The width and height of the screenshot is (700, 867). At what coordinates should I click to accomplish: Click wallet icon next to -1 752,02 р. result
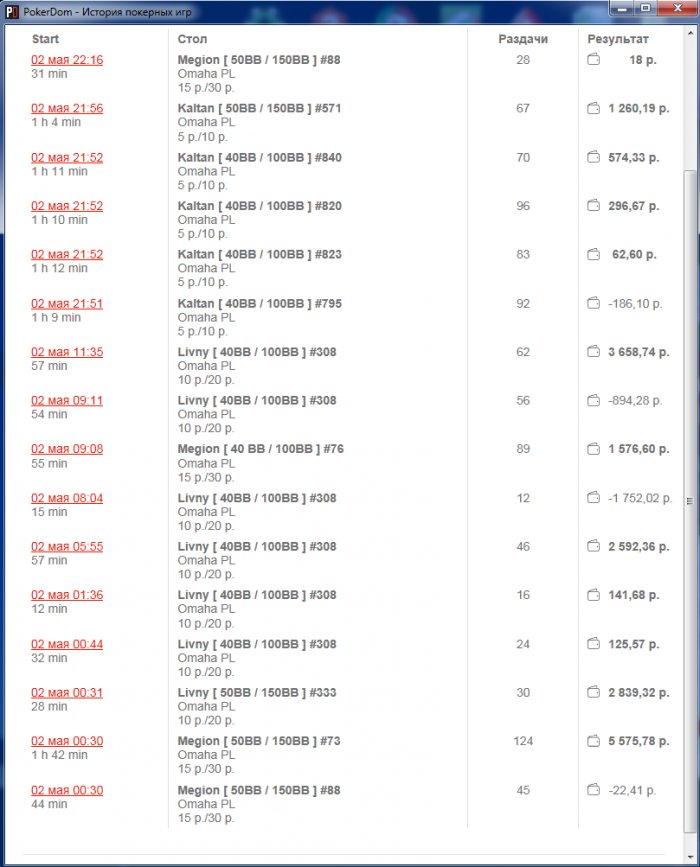click(x=593, y=498)
